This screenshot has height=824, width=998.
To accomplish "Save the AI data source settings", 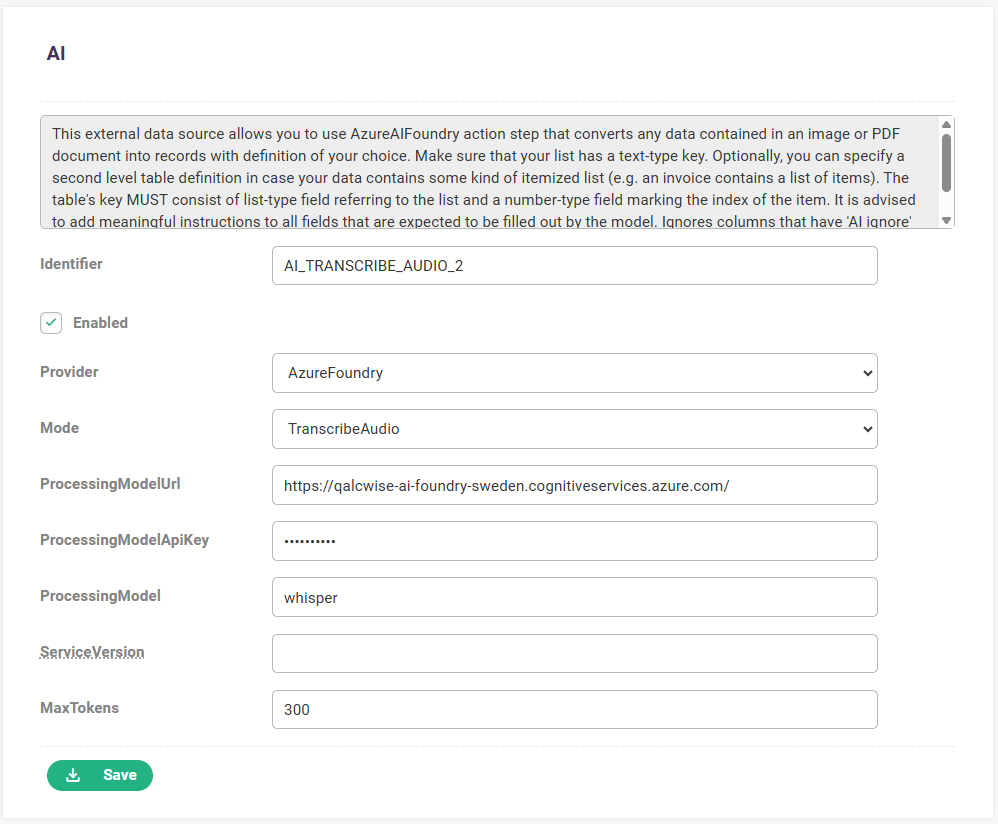I will tap(100, 775).
